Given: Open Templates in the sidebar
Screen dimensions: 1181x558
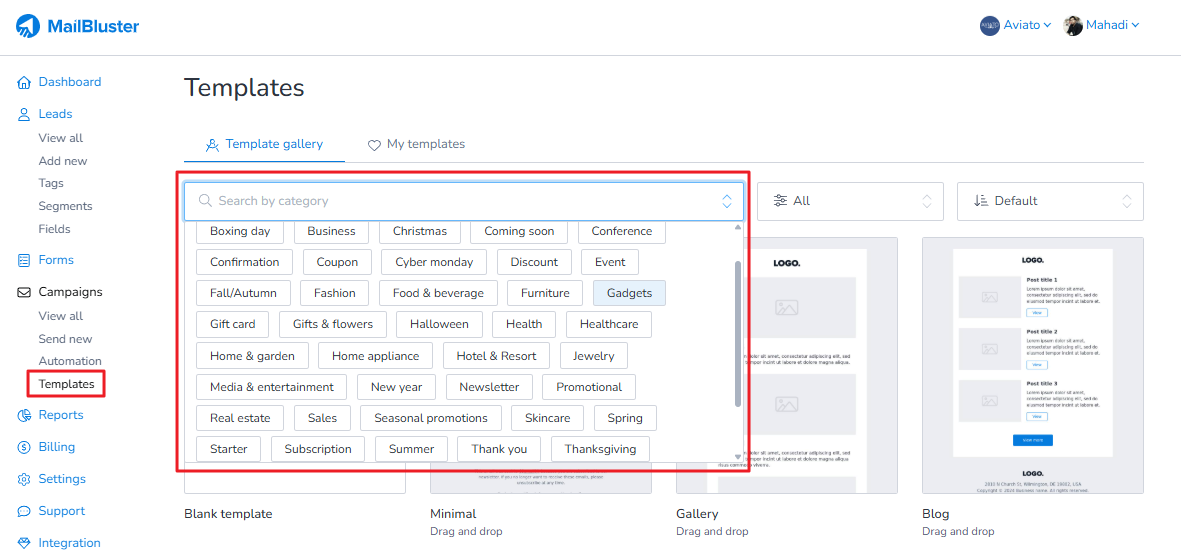Looking at the screenshot, I should tap(66, 384).
